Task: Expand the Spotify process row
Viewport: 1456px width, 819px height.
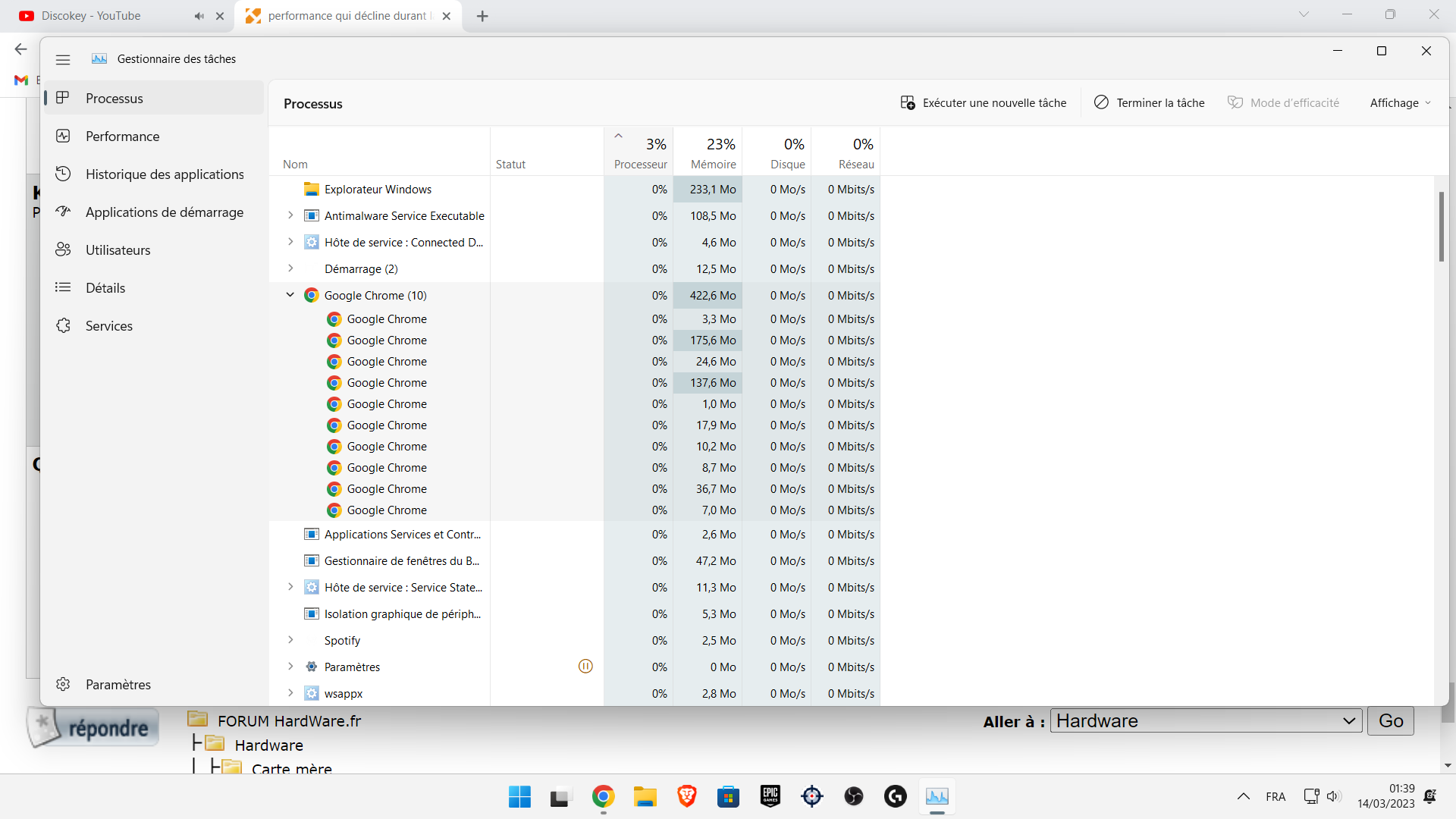Action: tap(290, 640)
